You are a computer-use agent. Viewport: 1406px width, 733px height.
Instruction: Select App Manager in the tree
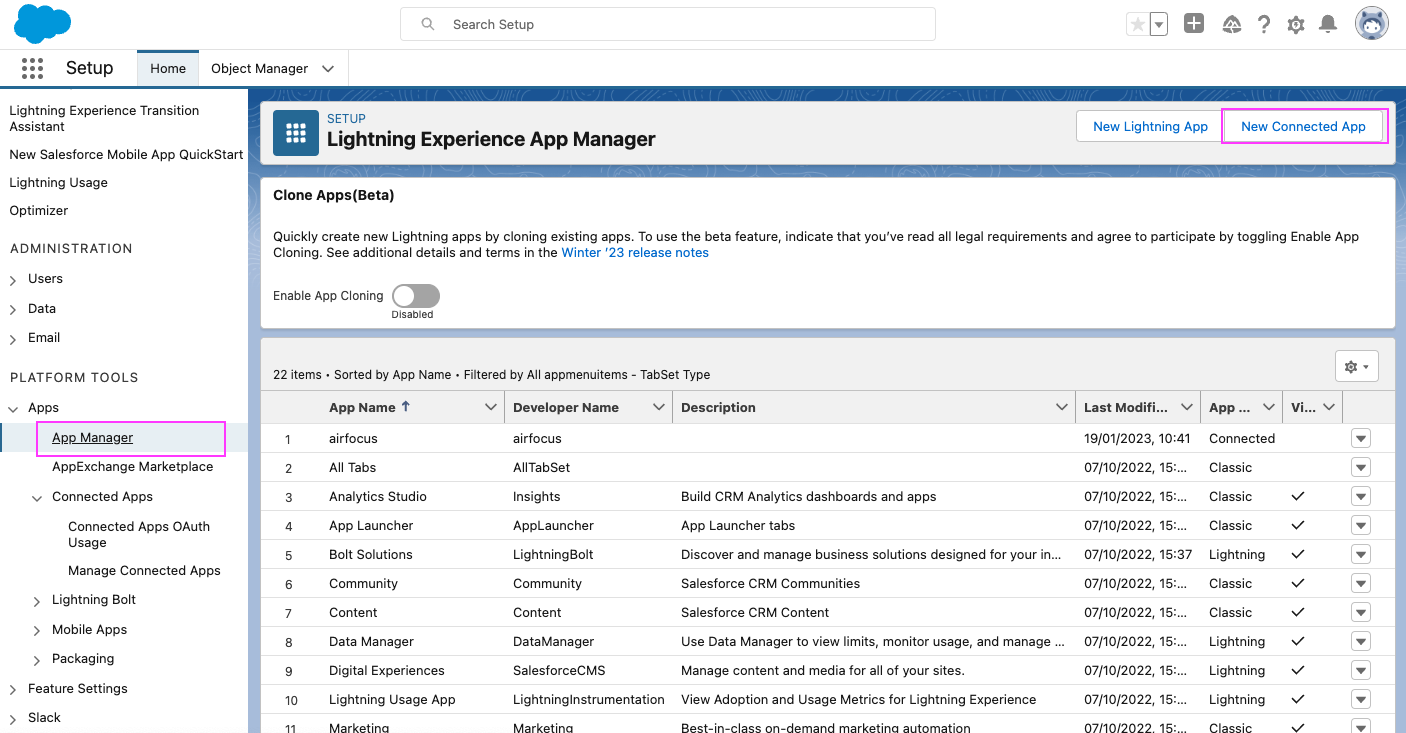[x=92, y=437]
